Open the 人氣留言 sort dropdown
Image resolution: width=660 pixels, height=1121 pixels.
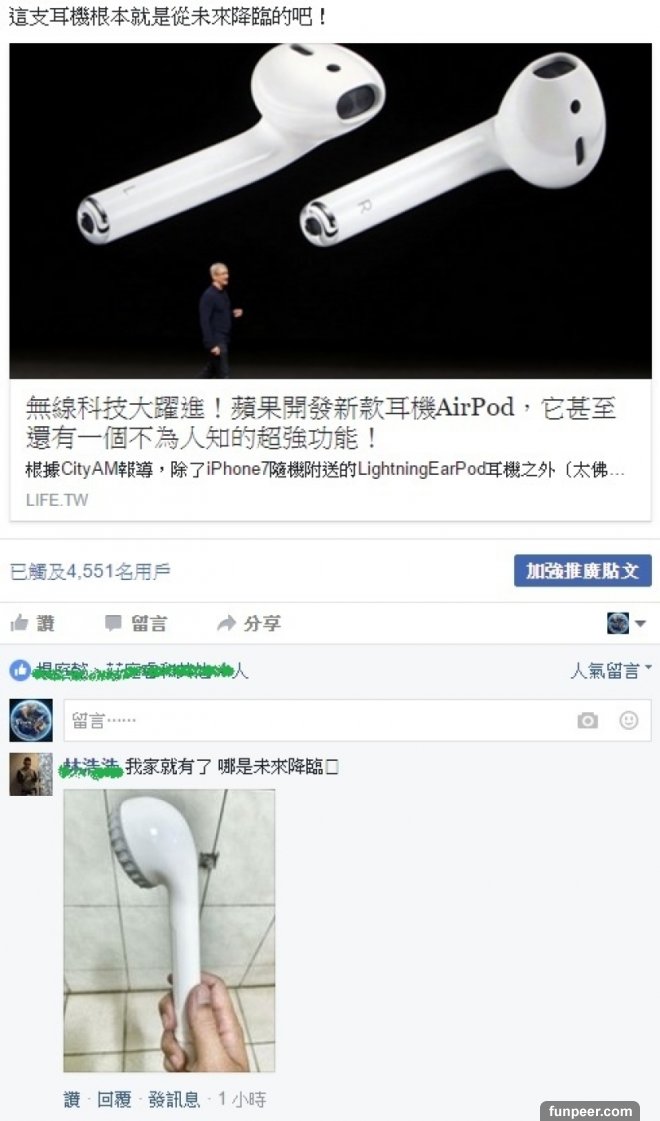[x=611, y=670]
